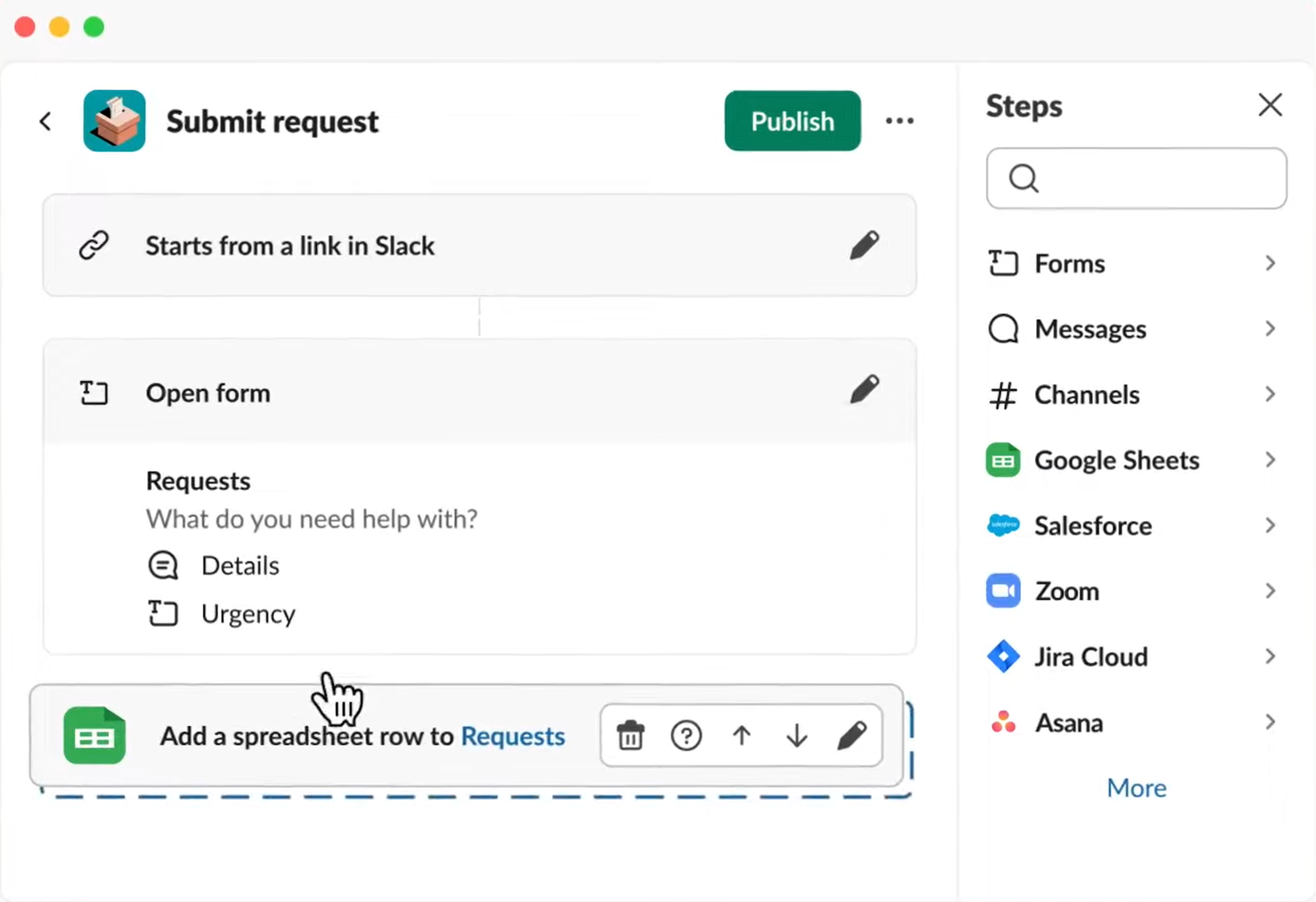Expand the Asana category chevron
The height and width of the screenshot is (902, 1316).
coord(1270,722)
